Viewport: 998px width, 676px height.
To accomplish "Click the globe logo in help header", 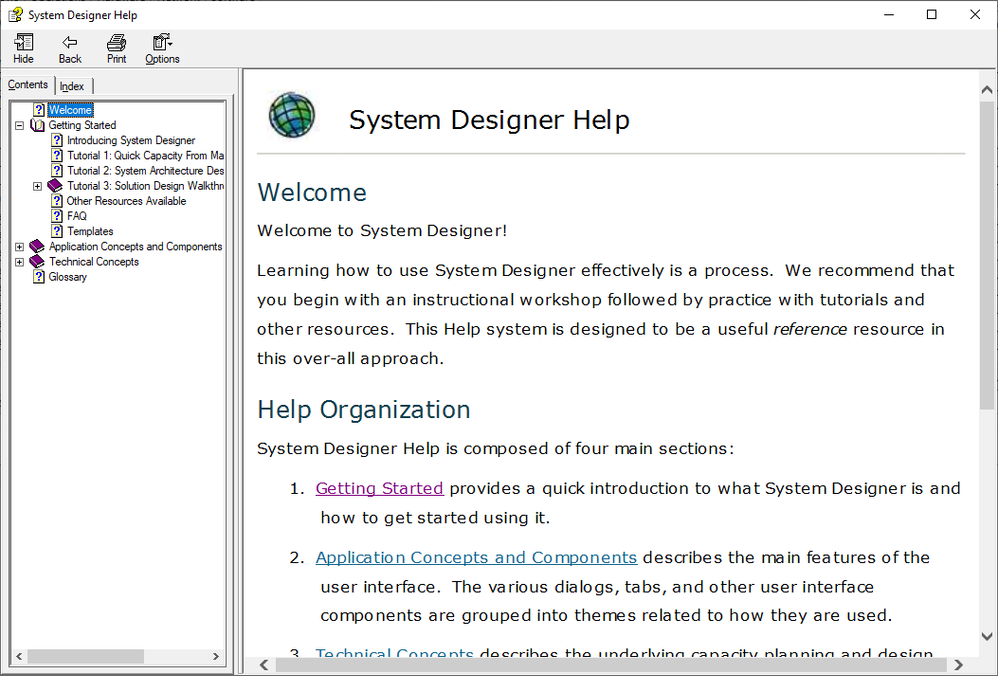I will coord(292,115).
